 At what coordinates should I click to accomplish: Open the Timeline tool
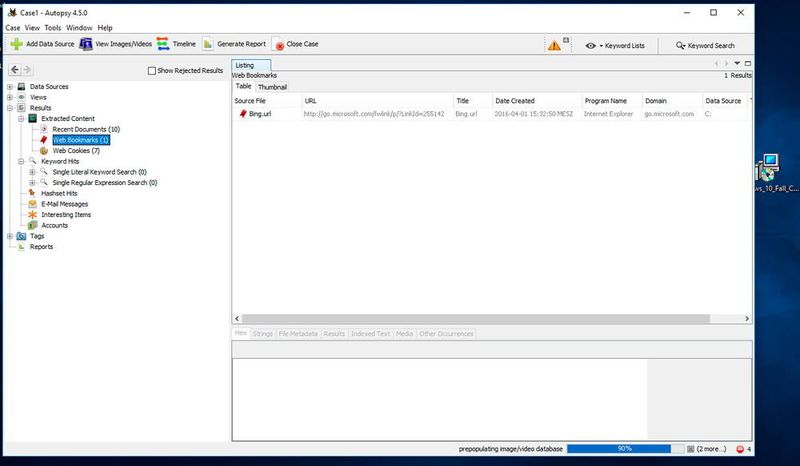point(163,44)
